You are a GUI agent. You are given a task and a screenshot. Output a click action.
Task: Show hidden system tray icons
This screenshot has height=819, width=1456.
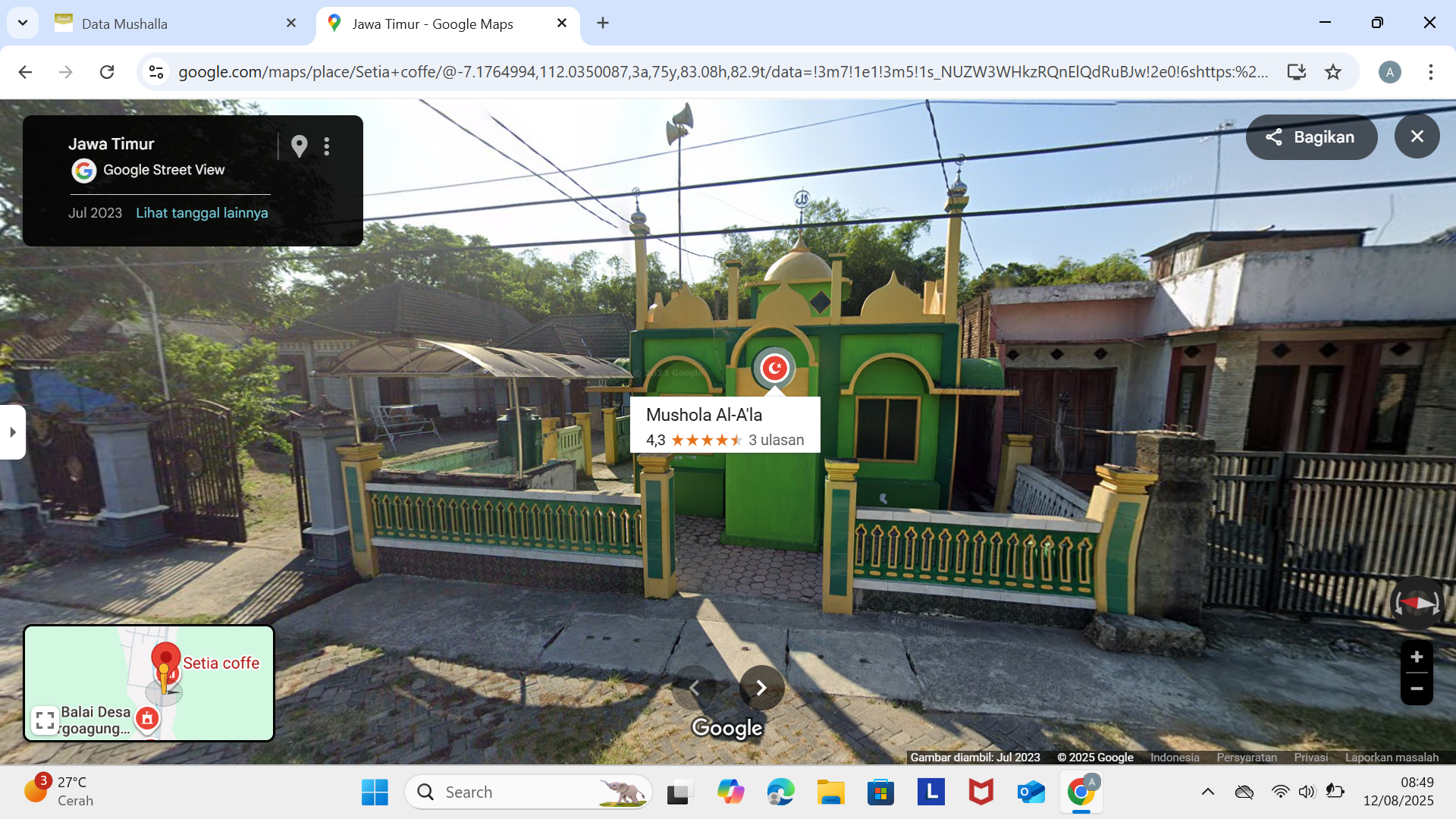pyautogui.click(x=1208, y=792)
